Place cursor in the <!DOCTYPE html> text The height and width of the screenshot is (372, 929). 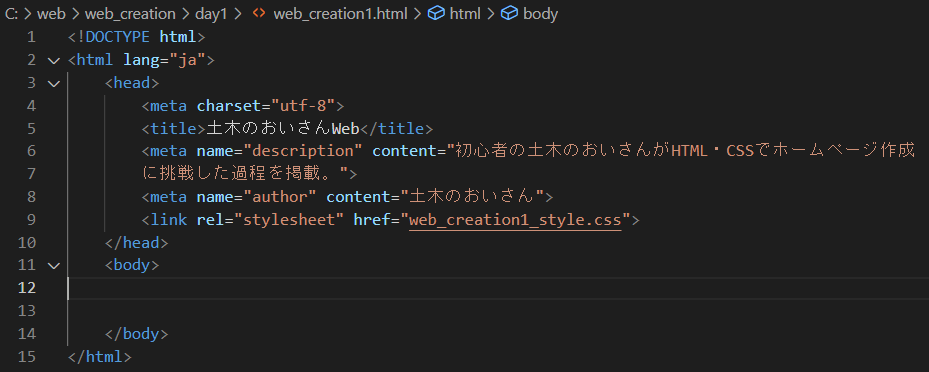(136, 37)
